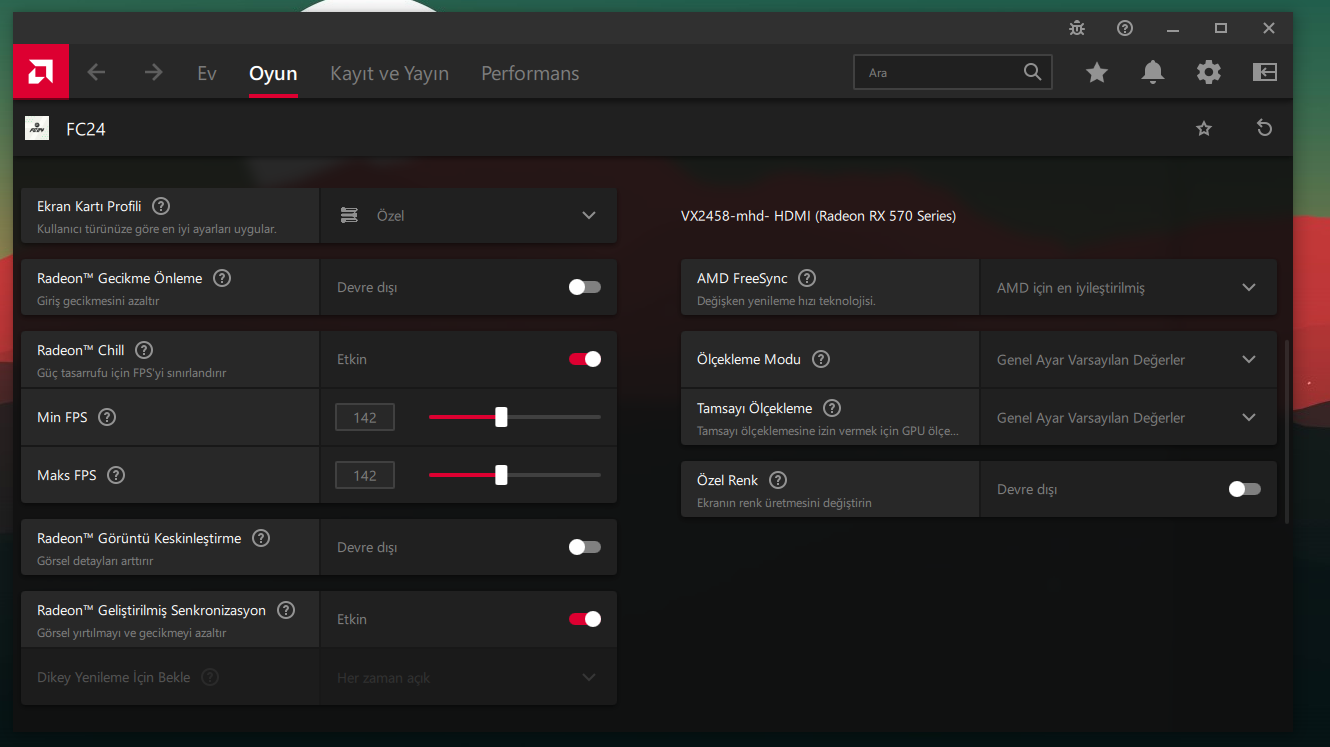Open Tamsayı Ölçekleme dropdown
This screenshot has width=1330, height=747.
pos(1128,417)
